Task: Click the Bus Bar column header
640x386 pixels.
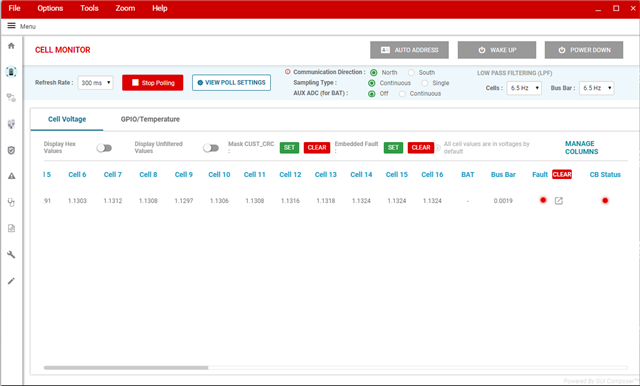Action: [x=503, y=175]
